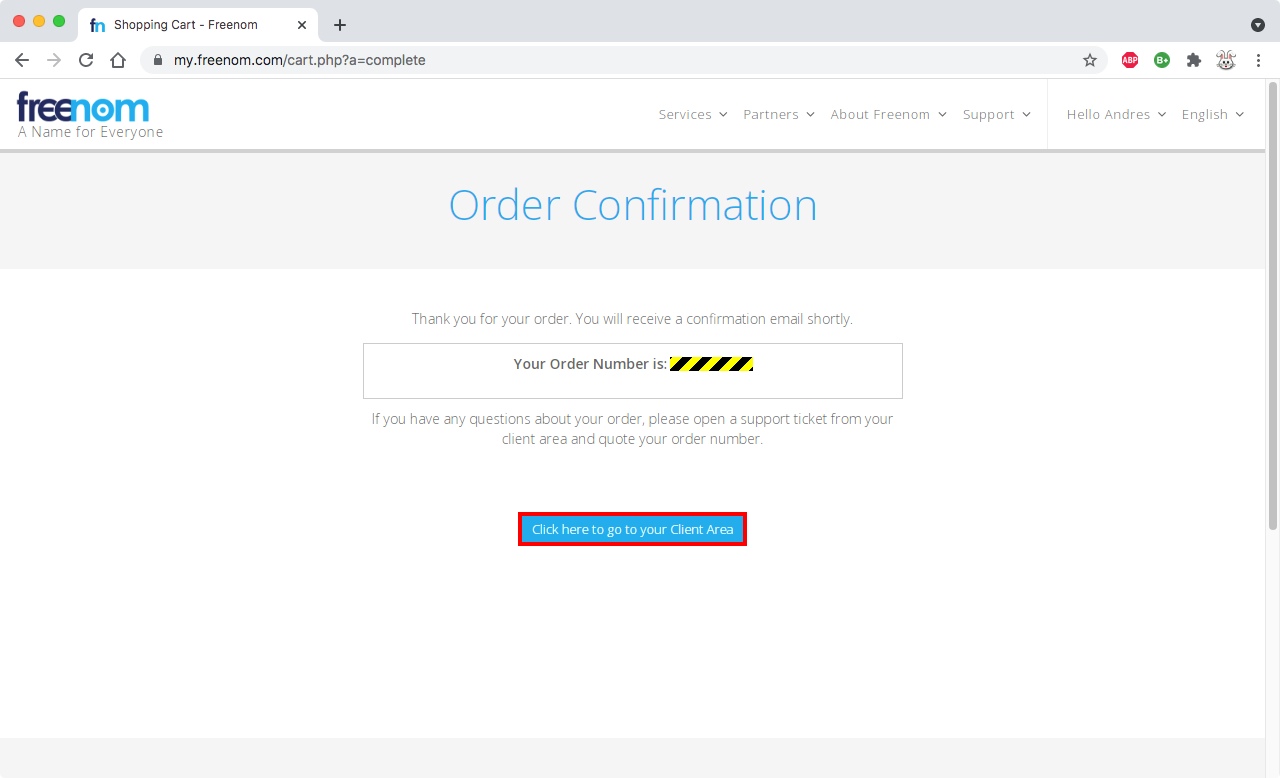Open the Adblock Plus extension
The width and height of the screenshot is (1280, 778).
pos(1130,60)
